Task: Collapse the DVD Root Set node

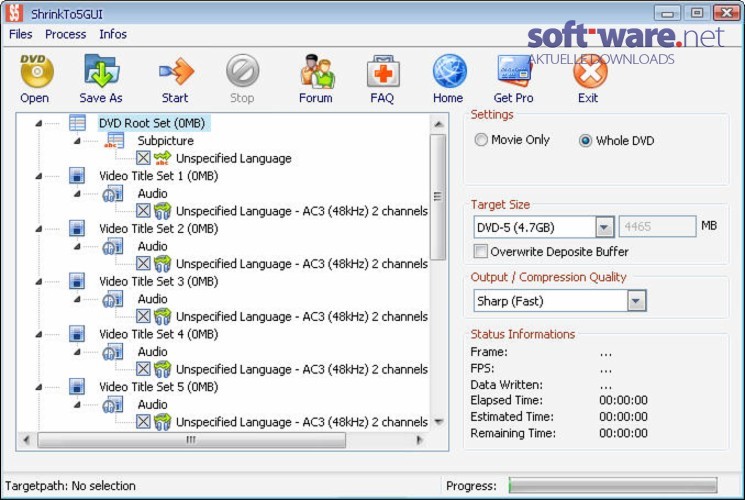Action: [39, 124]
